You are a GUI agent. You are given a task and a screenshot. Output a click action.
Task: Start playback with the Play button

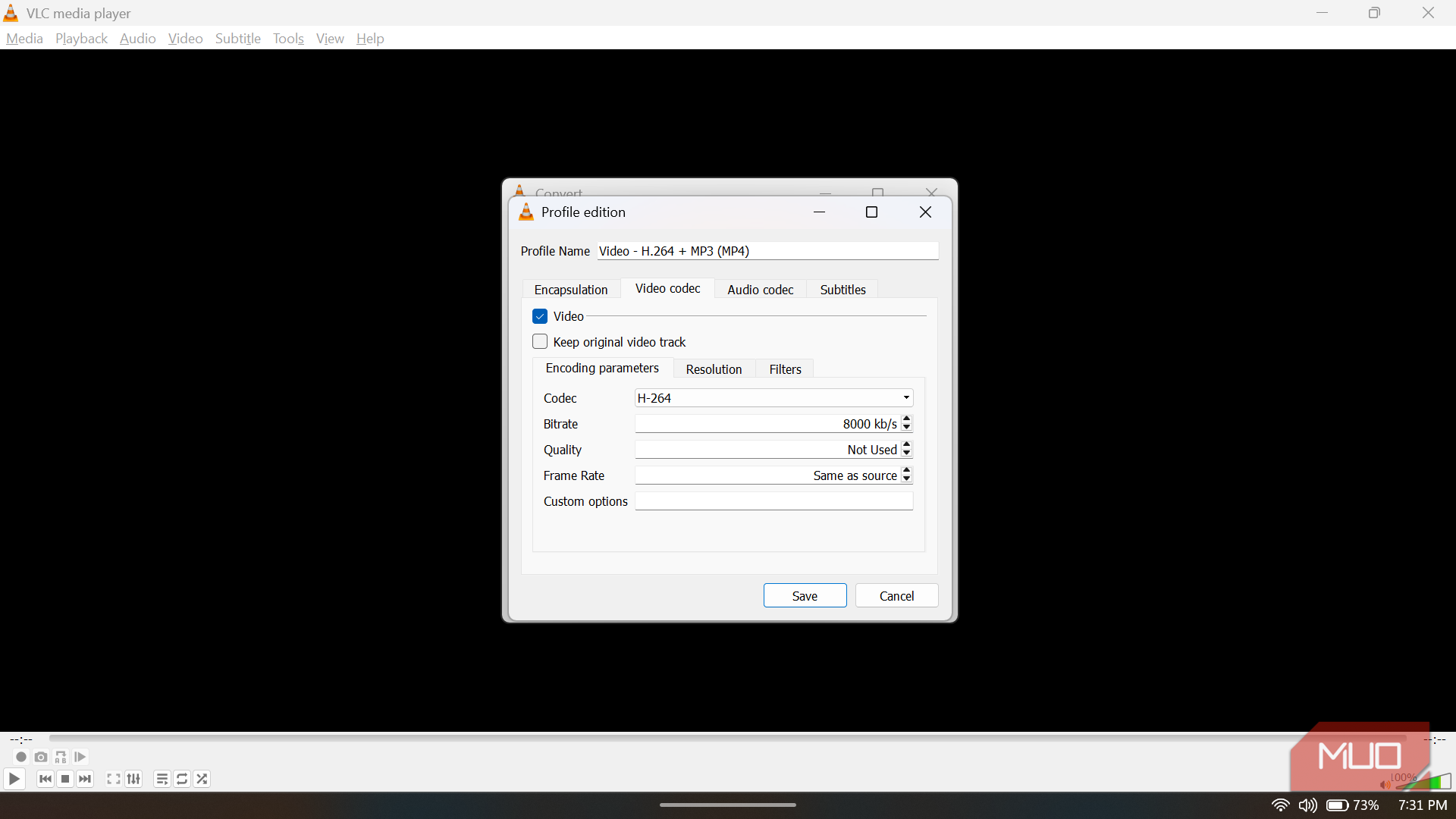pos(14,779)
